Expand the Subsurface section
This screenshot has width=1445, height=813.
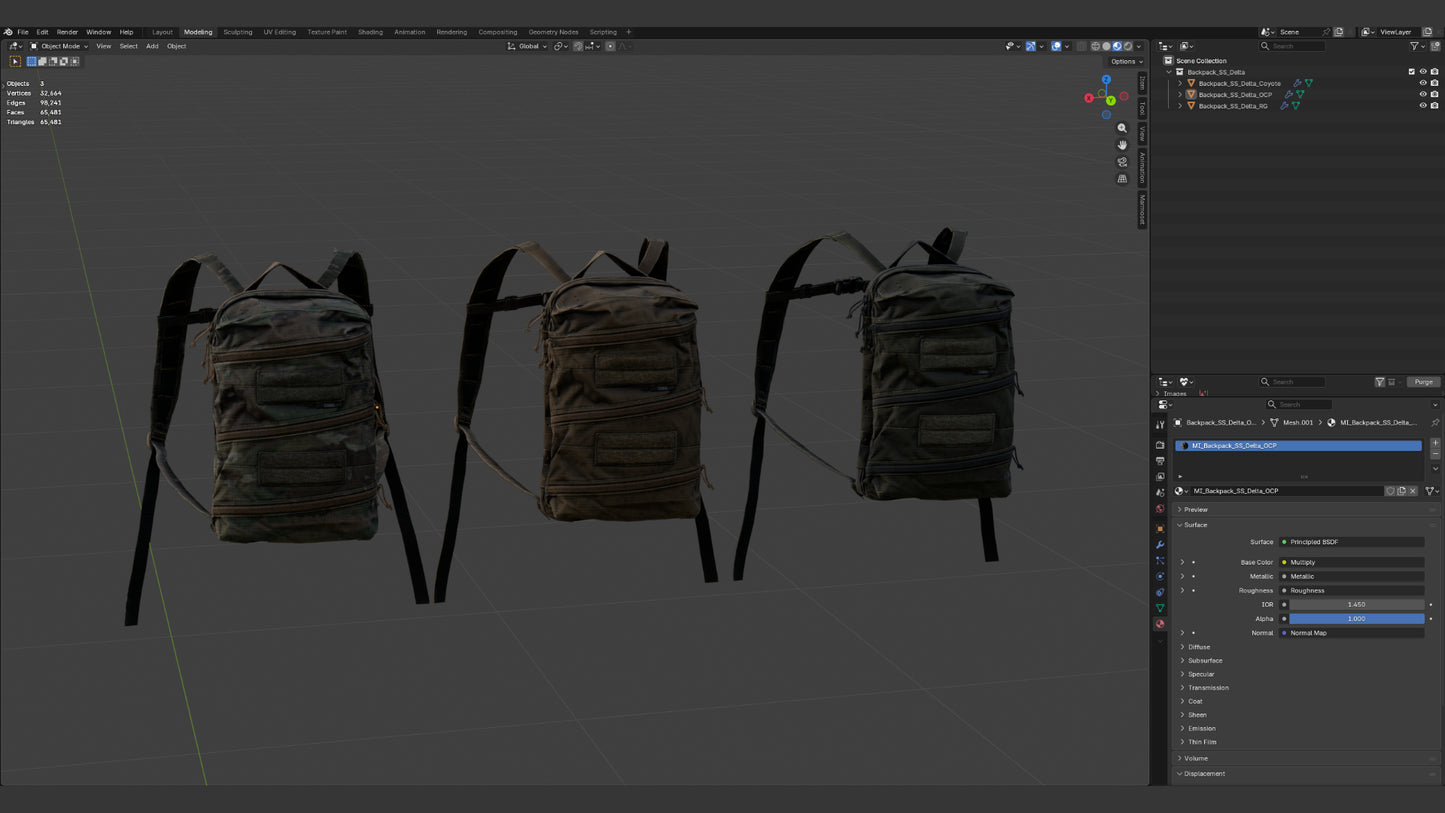tap(1205, 661)
